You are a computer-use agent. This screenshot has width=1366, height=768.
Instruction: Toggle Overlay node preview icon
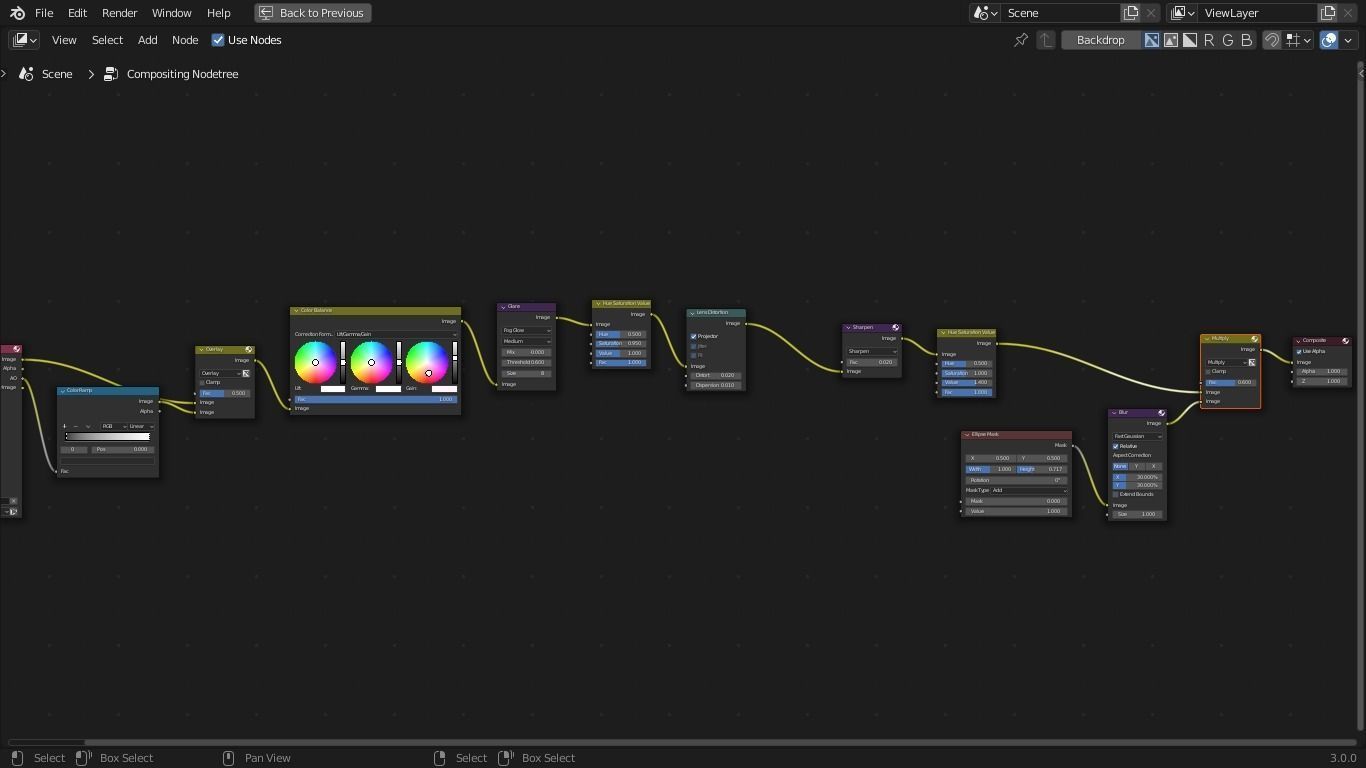(249, 350)
